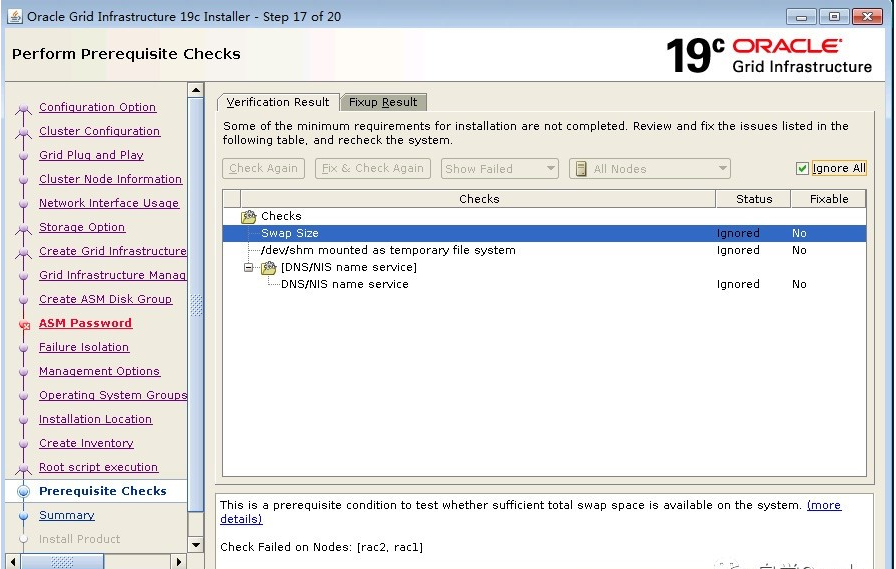This screenshot has height=569, width=896.
Task: Click the sidebar vertical scrollbar
Action: coord(196,300)
